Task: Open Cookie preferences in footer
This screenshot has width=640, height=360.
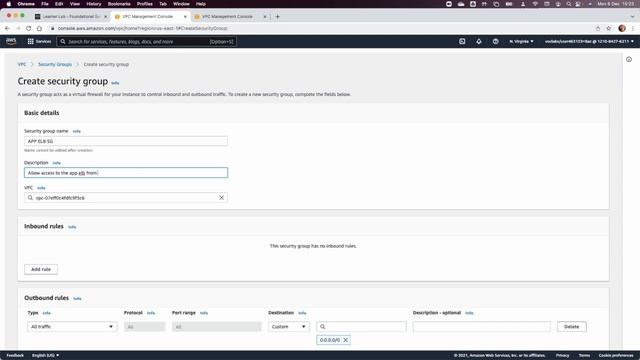Action: 616,355
